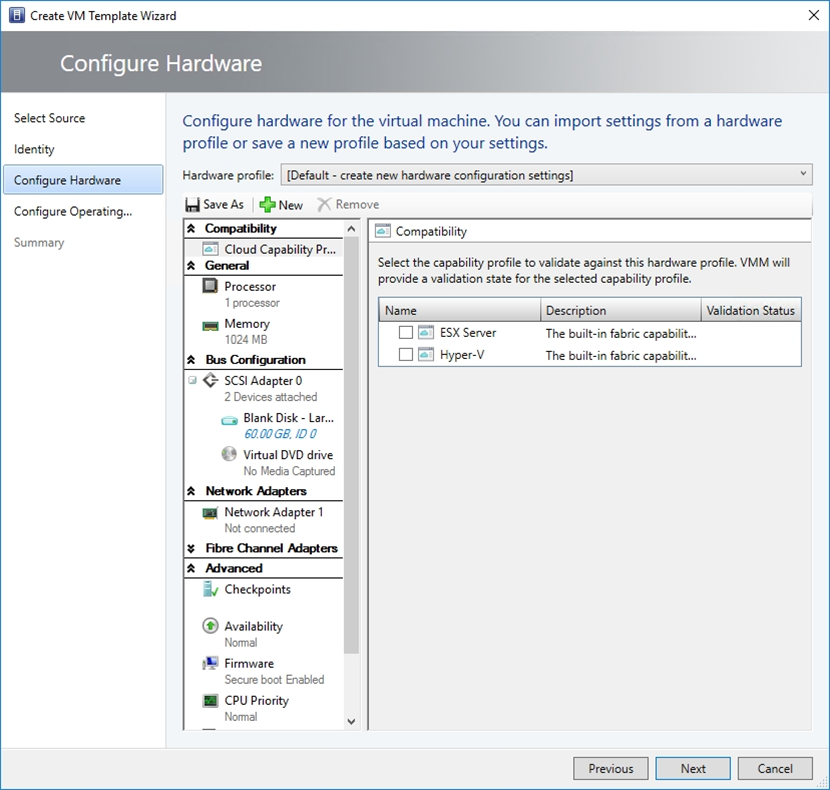Click the Availability green arrow icon
The image size is (830, 790).
click(x=210, y=627)
